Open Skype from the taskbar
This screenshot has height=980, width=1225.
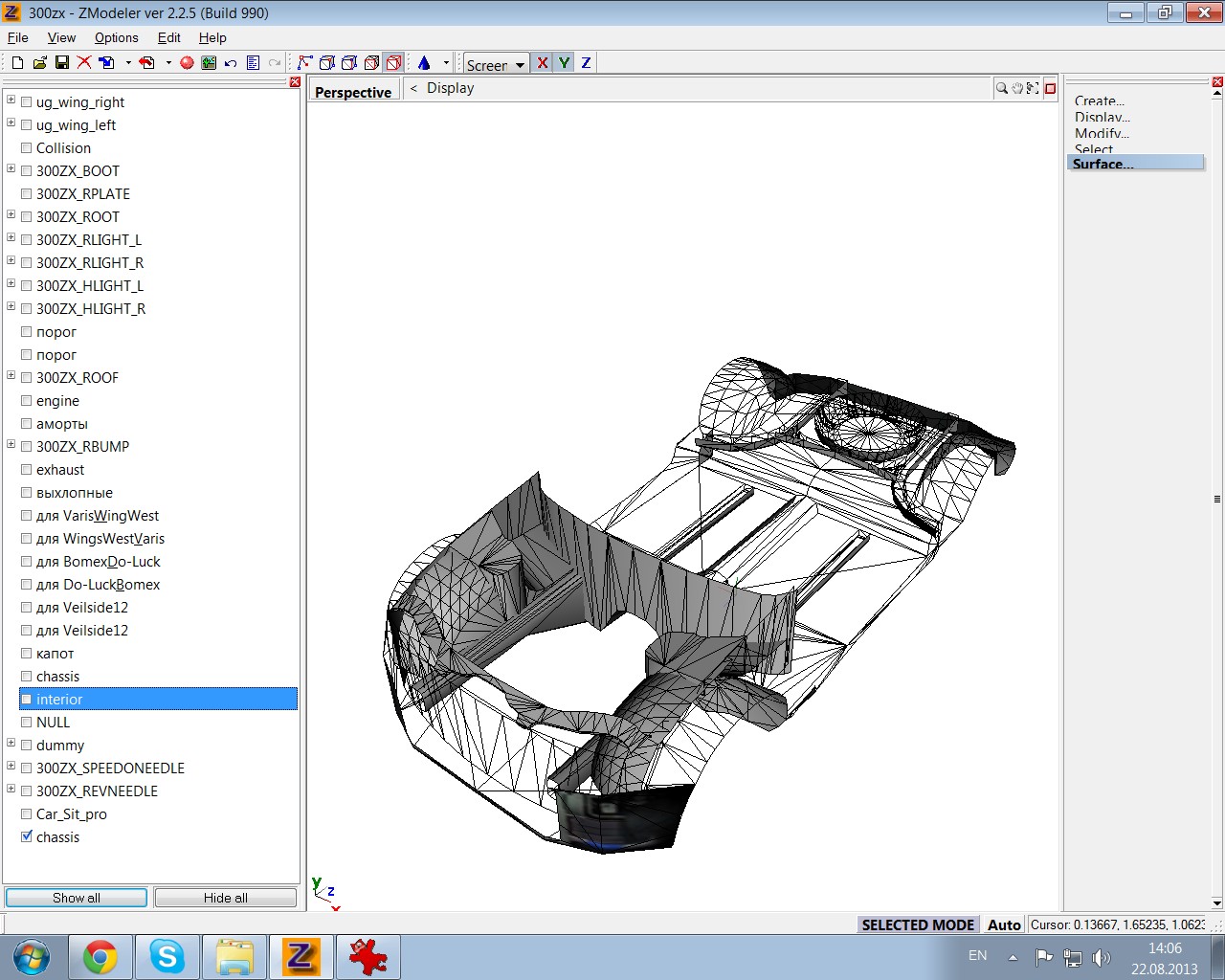167,957
